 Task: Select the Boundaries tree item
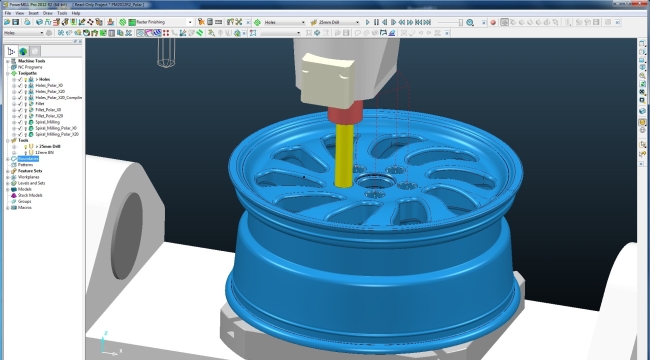point(28,159)
